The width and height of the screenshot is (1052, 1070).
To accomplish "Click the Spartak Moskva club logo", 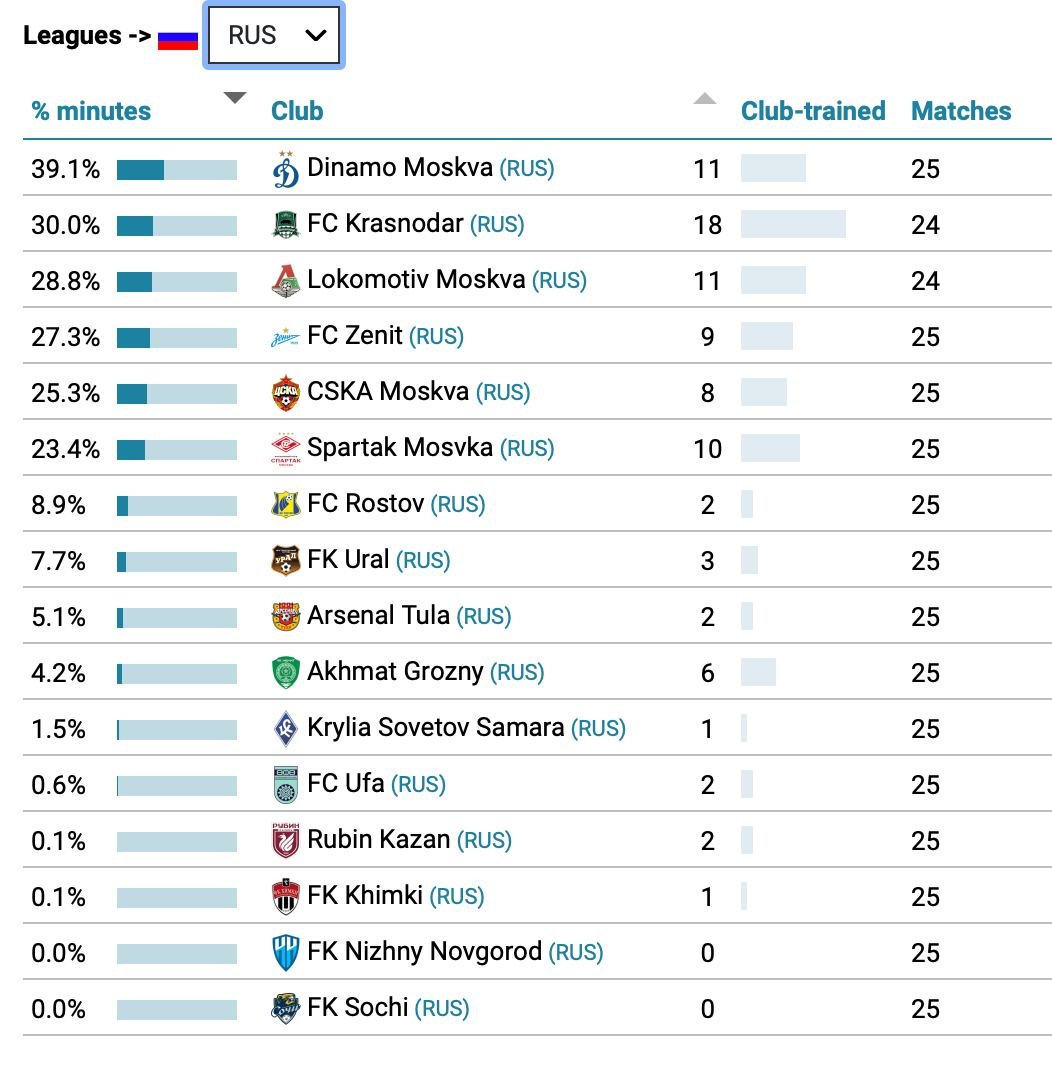I will (x=285, y=449).
